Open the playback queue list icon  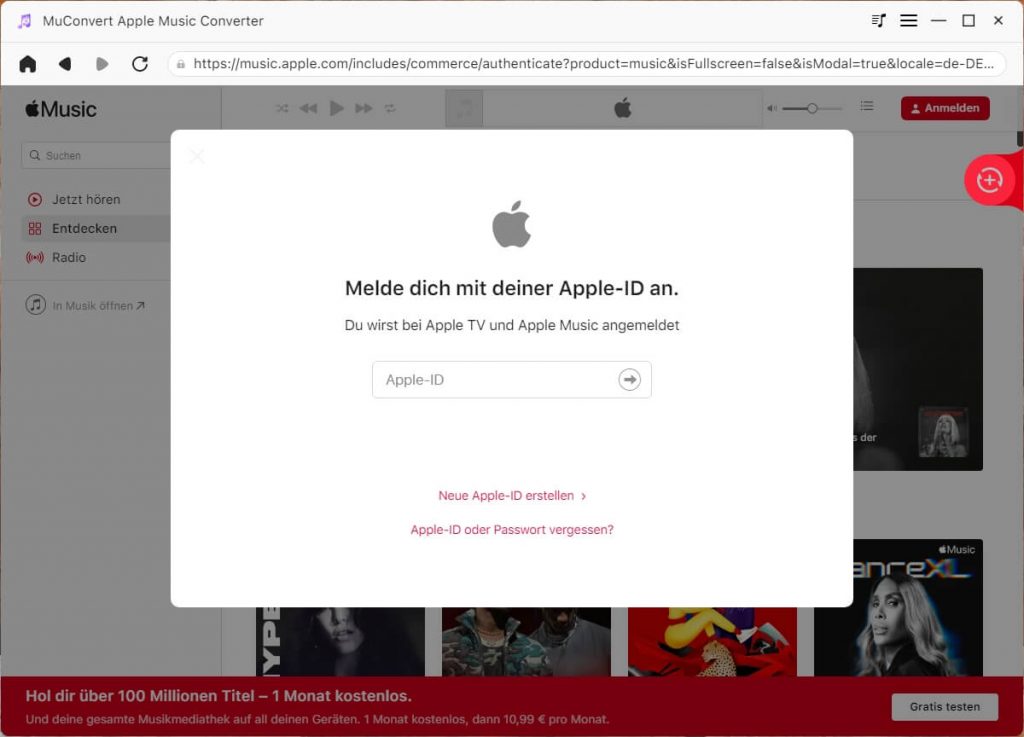coord(867,106)
